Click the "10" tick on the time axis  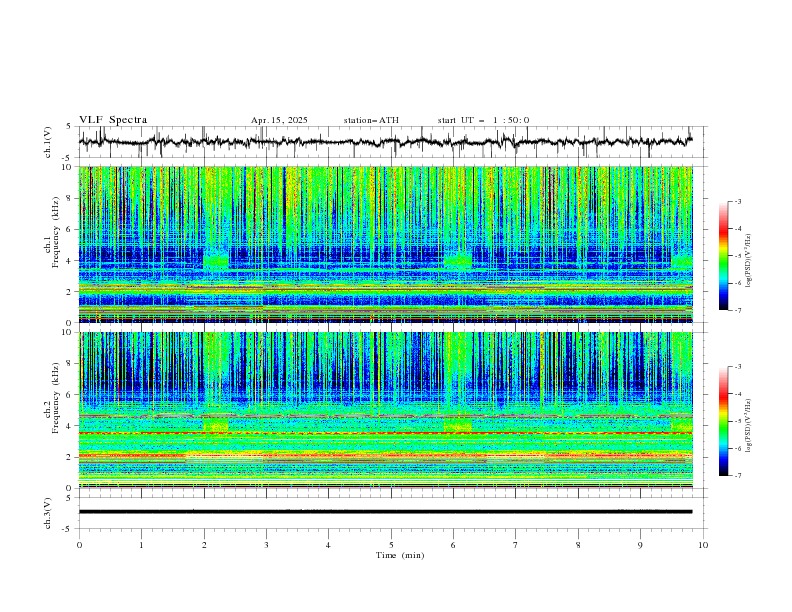tap(703, 545)
